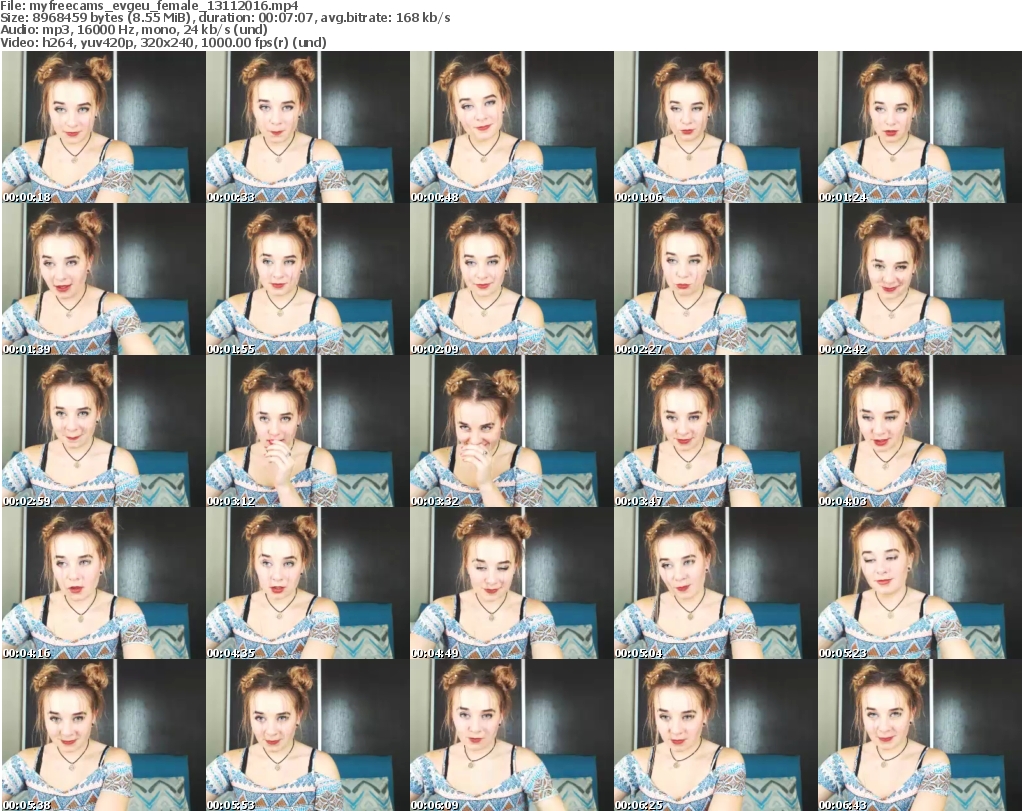
Task: Open the thumbnail at 00:05:23
Action: [x=919, y=585]
